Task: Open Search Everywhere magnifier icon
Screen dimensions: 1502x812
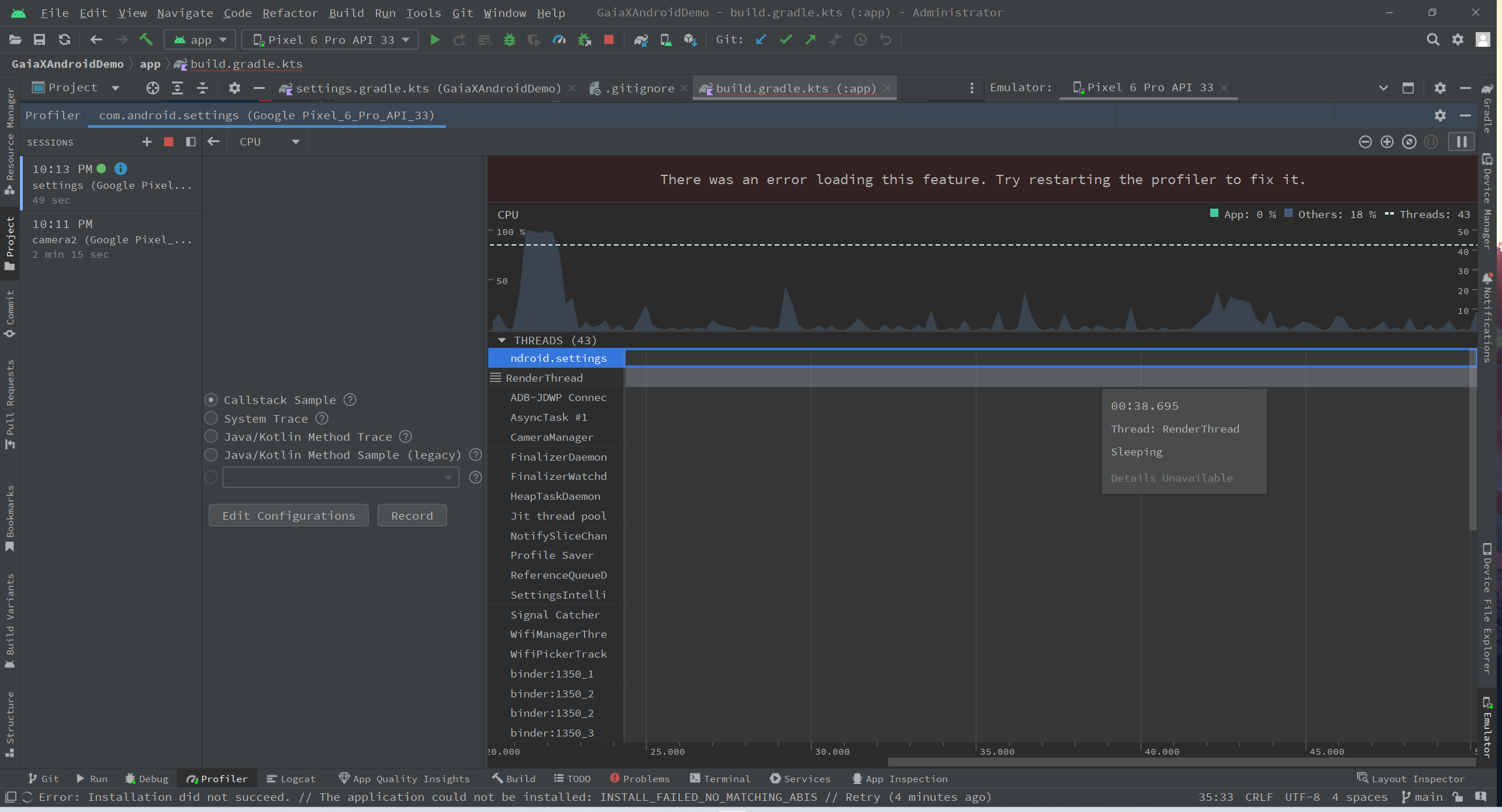Action: pos(1432,40)
